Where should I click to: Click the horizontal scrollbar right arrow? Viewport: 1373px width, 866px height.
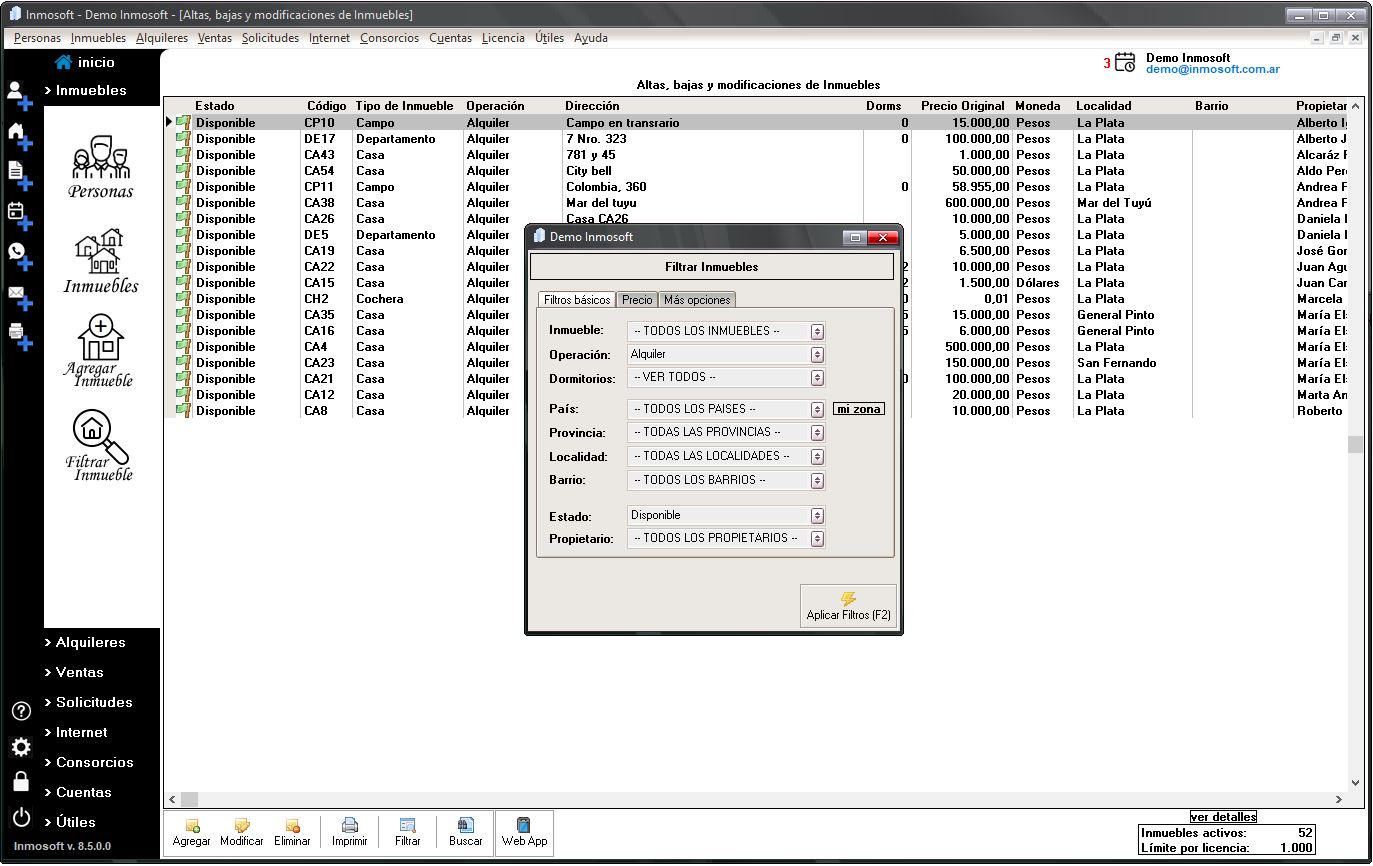point(1340,800)
